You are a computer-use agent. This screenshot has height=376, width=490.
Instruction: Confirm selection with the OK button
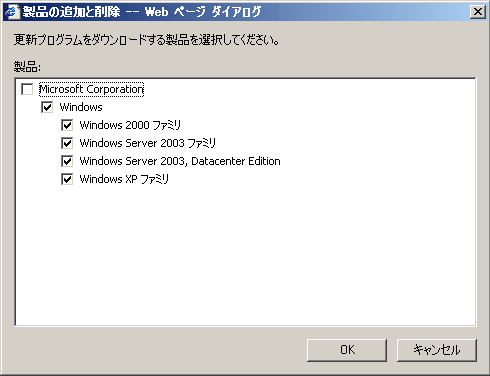(x=347, y=350)
